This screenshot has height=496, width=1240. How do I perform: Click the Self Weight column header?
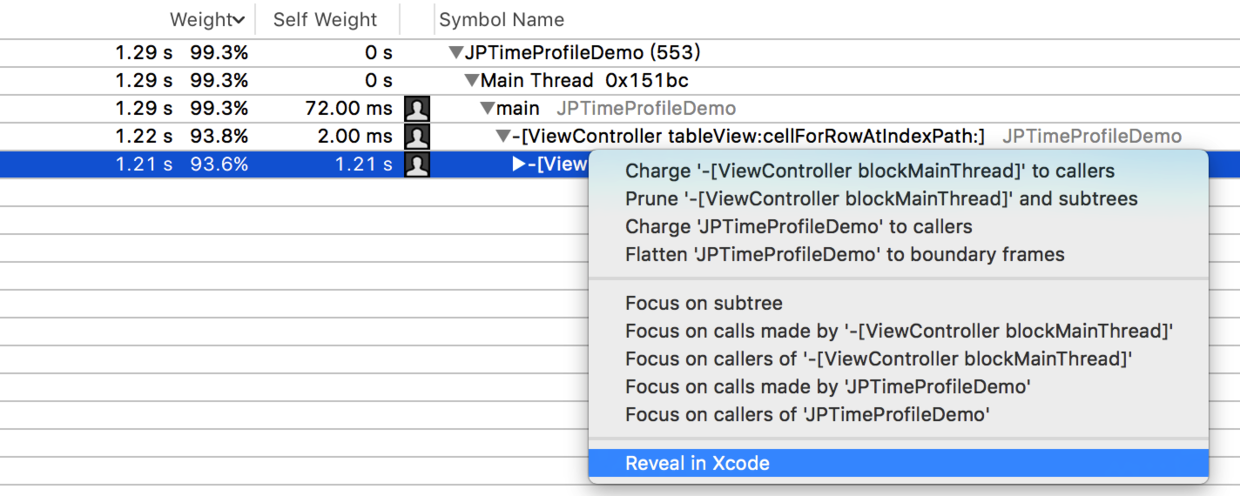(x=325, y=20)
